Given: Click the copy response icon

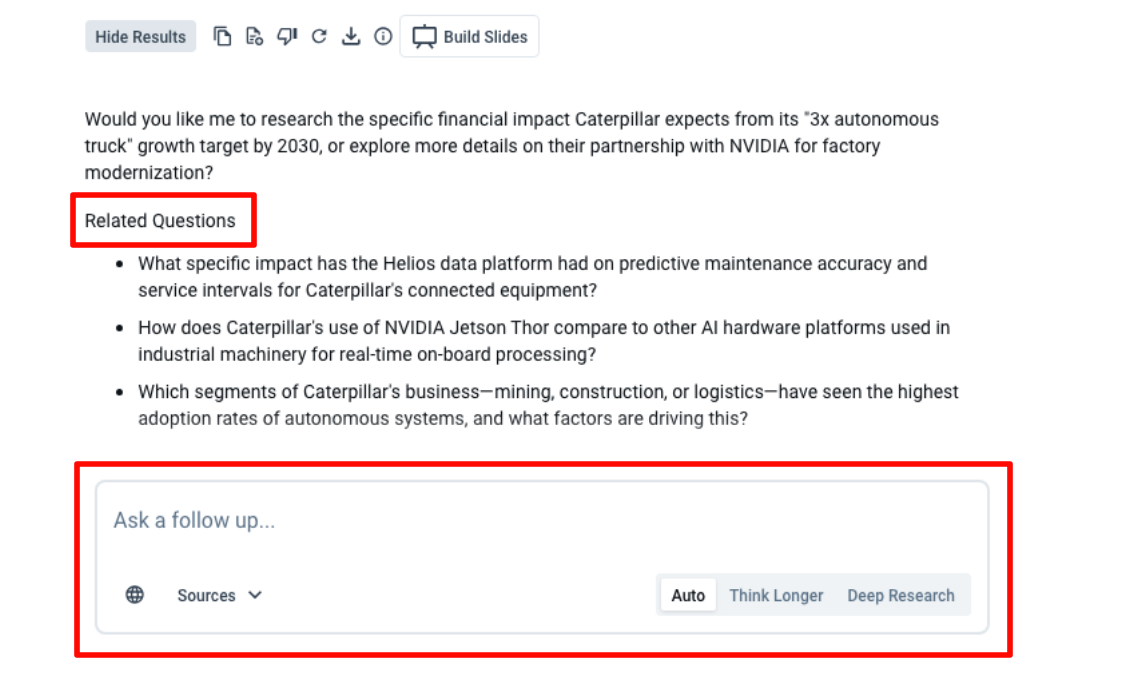Looking at the screenshot, I should point(223,37).
